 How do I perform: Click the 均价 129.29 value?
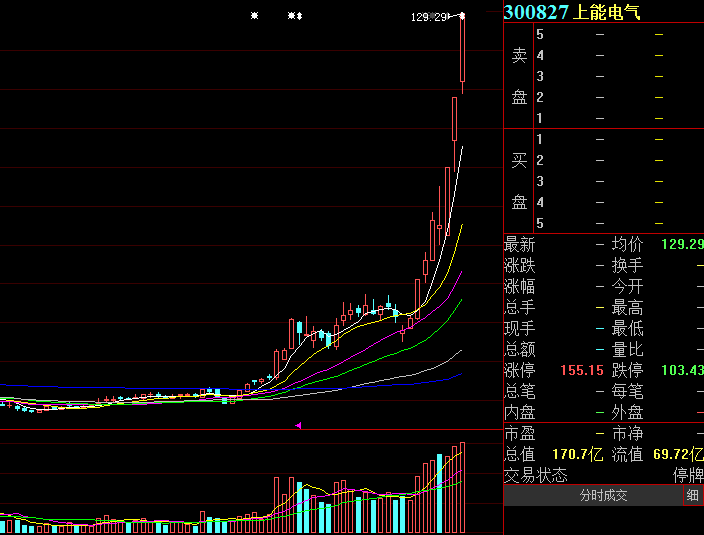coord(682,244)
